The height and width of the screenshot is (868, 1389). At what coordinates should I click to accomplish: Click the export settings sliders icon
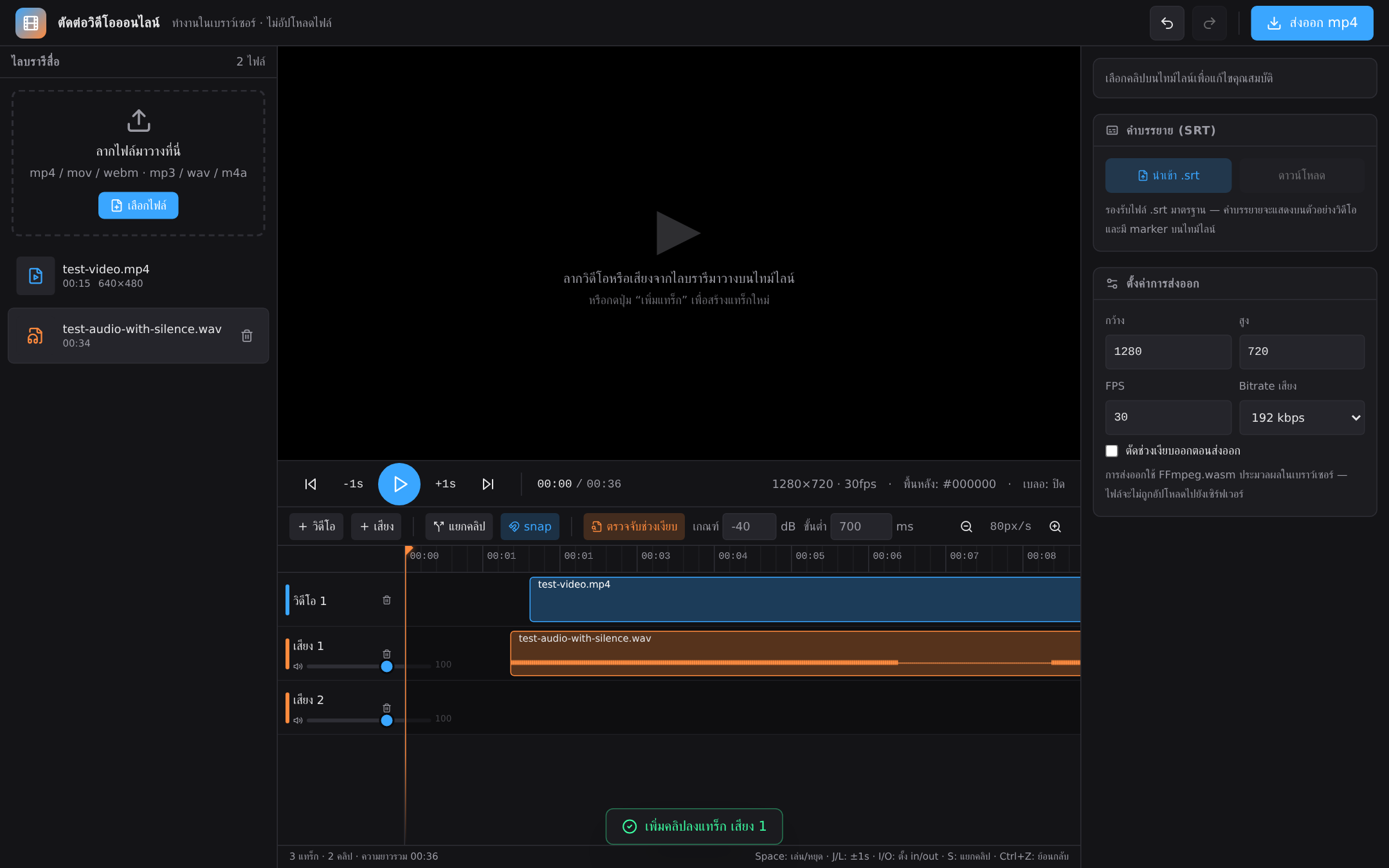pos(1112,284)
